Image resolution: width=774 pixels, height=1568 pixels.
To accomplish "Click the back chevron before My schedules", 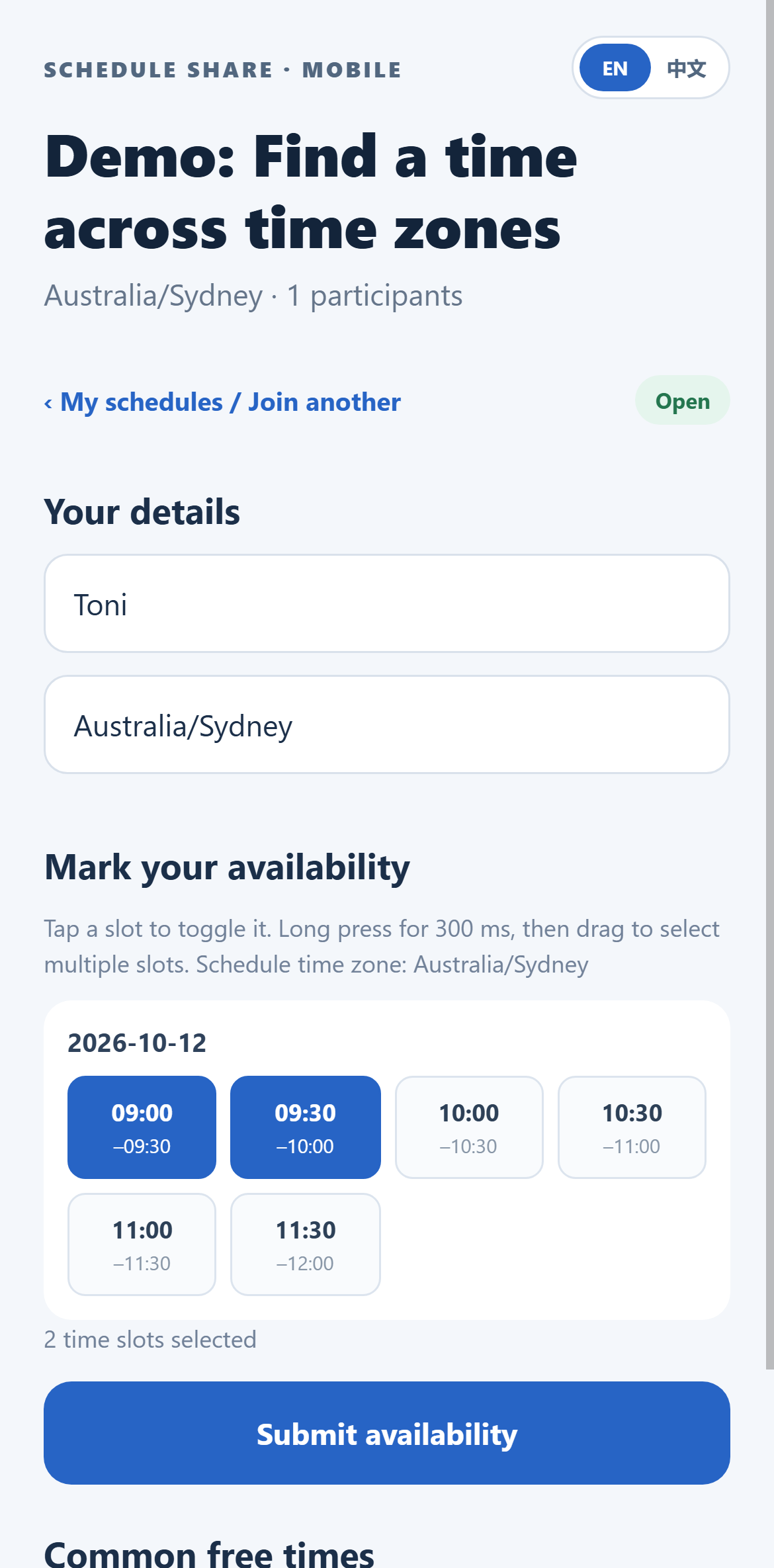I will point(48,403).
